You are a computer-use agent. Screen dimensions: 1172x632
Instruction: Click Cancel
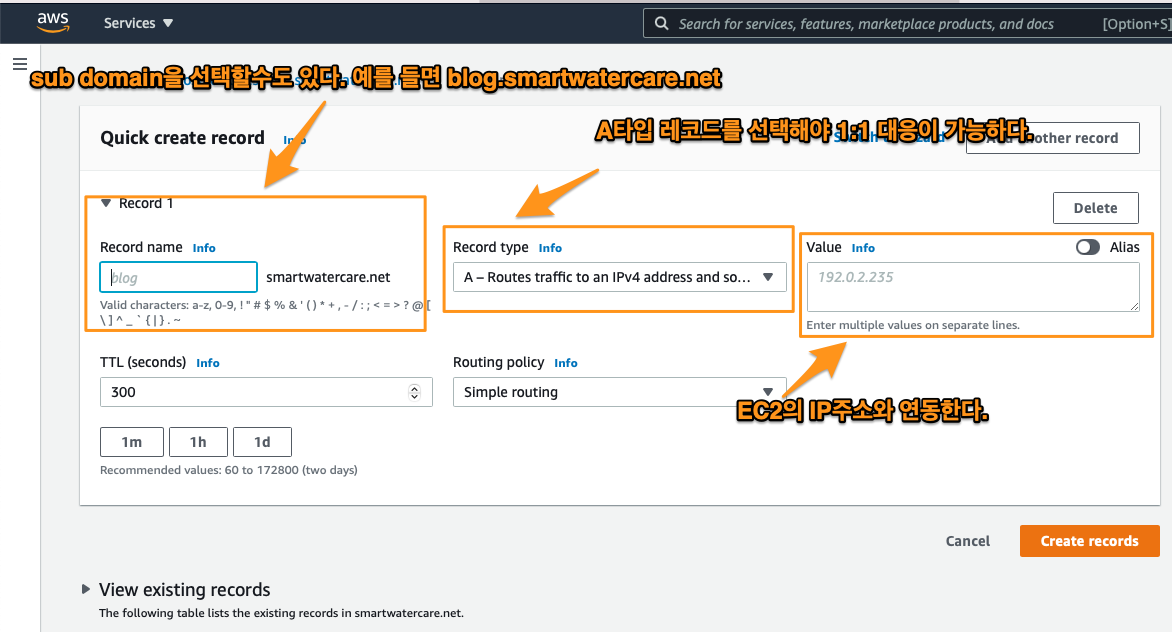pos(967,541)
